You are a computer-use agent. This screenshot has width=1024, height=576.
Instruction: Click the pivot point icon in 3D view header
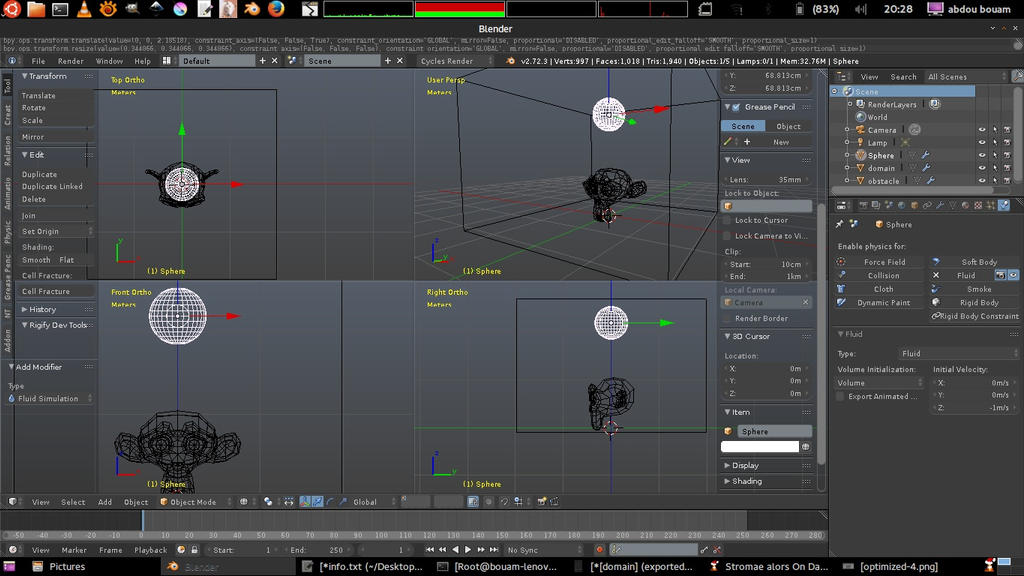[x=268, y=502]
